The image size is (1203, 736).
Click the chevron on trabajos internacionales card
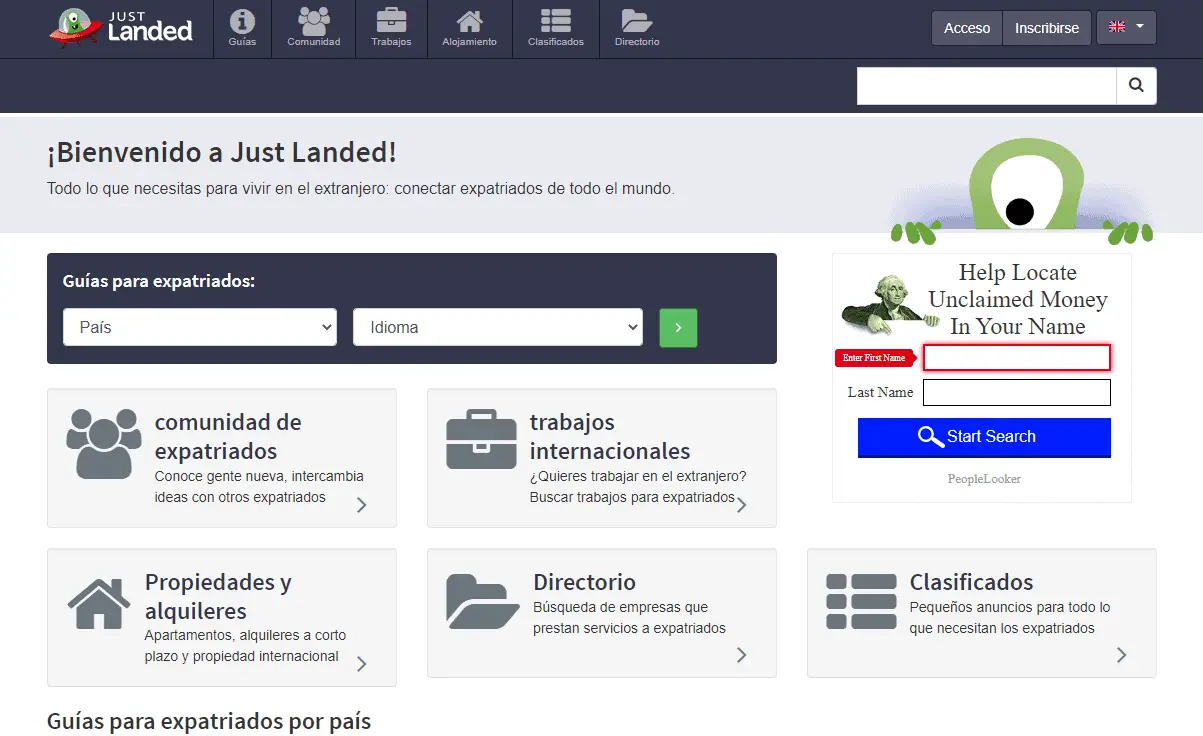[742, 505]
